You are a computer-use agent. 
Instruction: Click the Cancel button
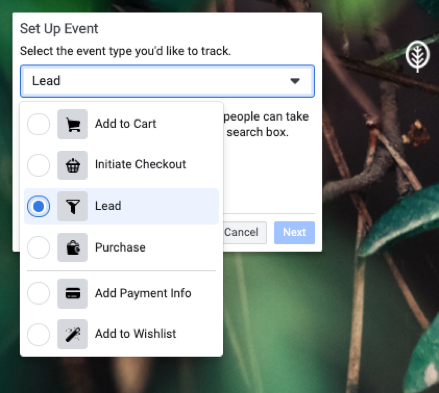click(245, 232)
